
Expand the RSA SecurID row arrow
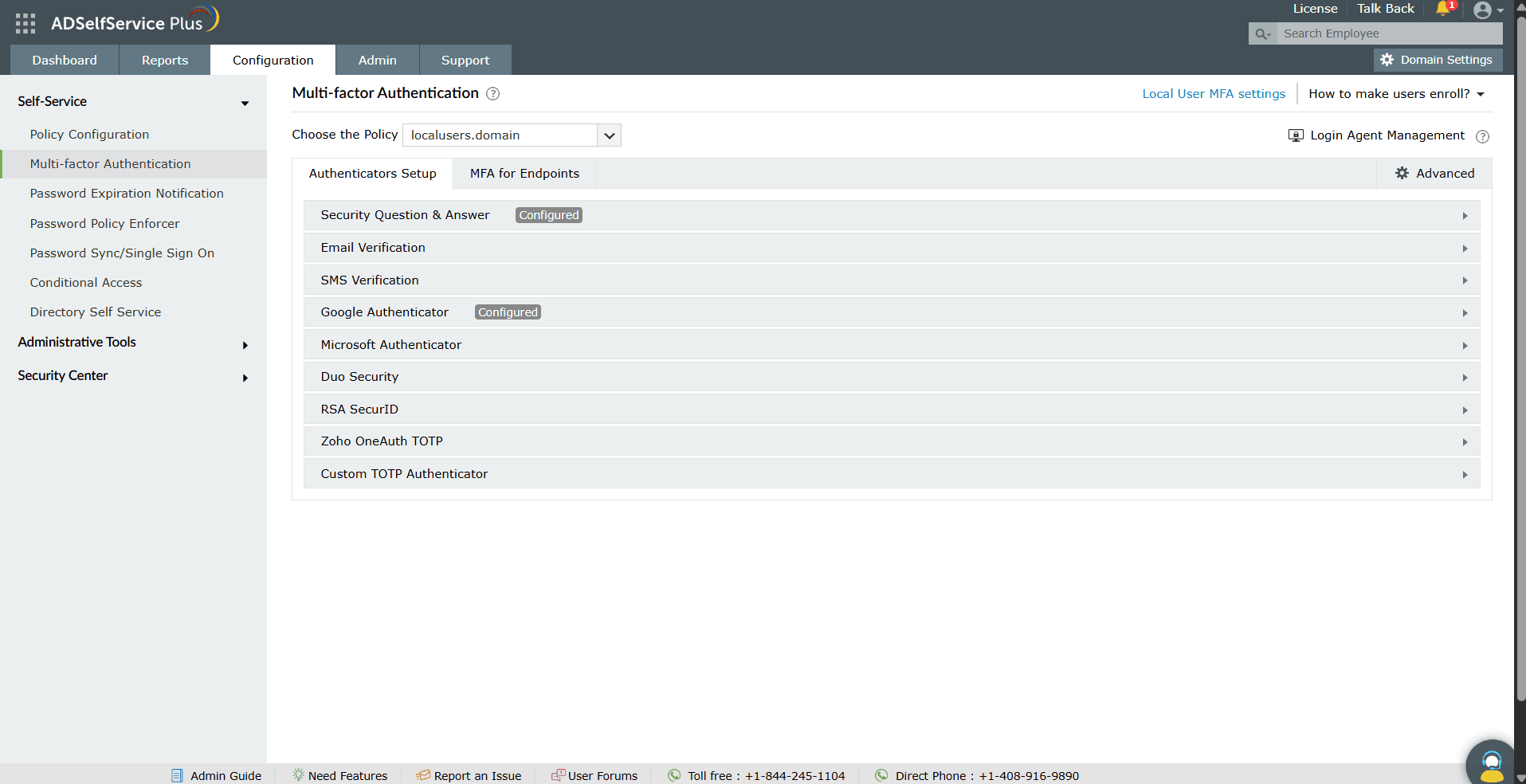1465,410
